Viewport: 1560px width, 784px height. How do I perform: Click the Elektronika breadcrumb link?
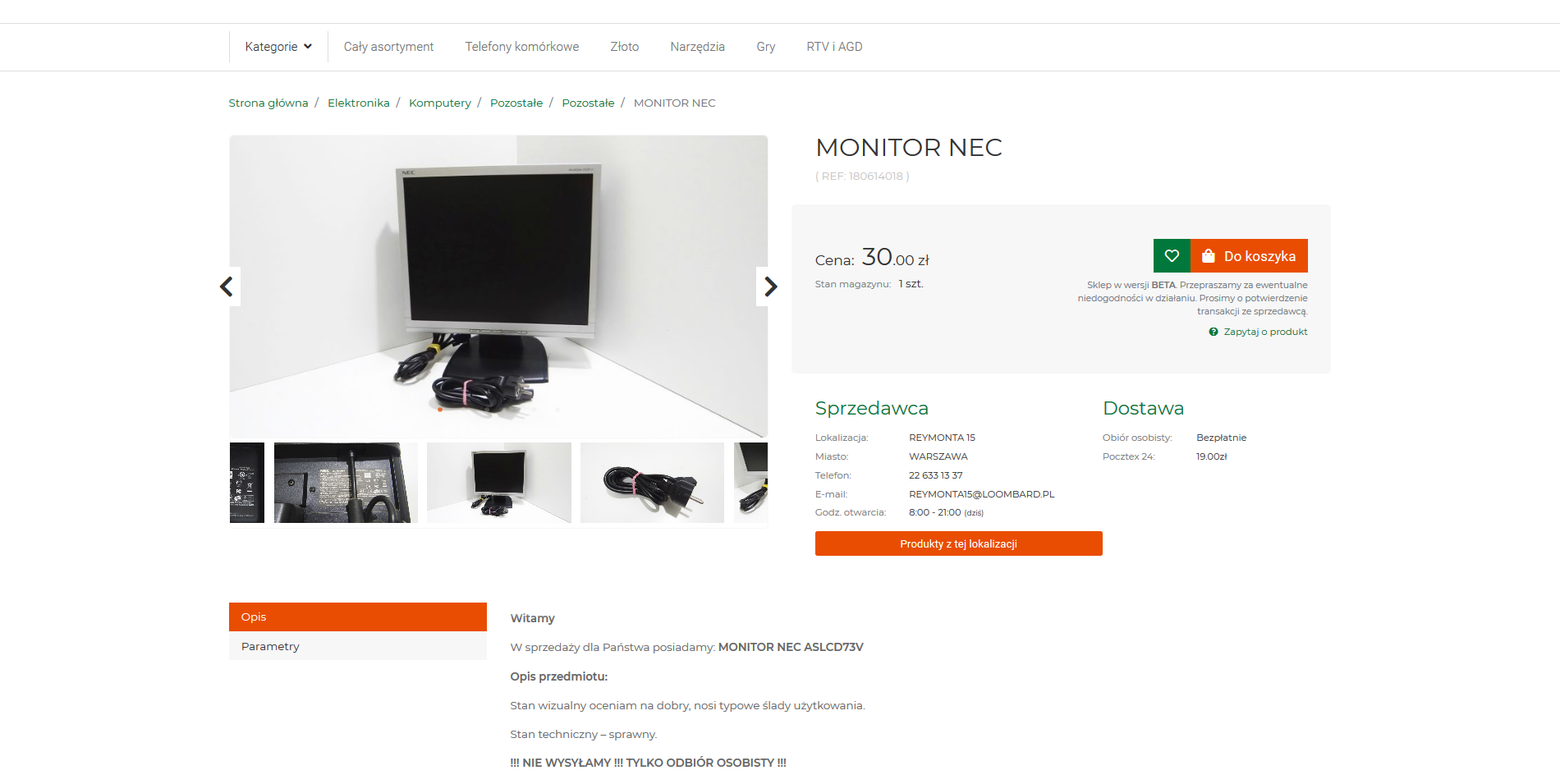[x=359, y=103]
